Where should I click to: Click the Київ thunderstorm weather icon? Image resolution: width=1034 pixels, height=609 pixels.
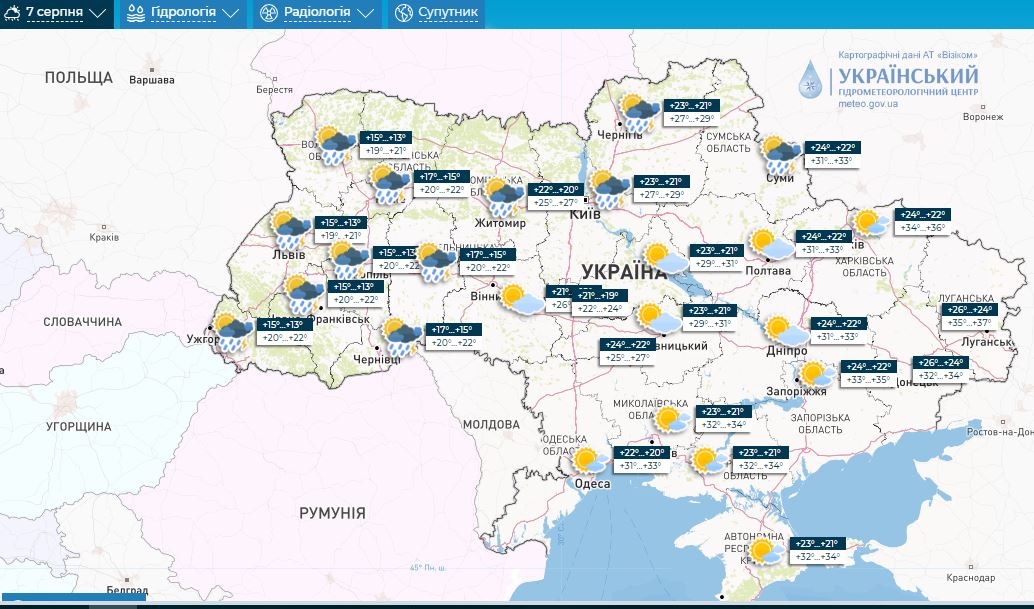610,188
